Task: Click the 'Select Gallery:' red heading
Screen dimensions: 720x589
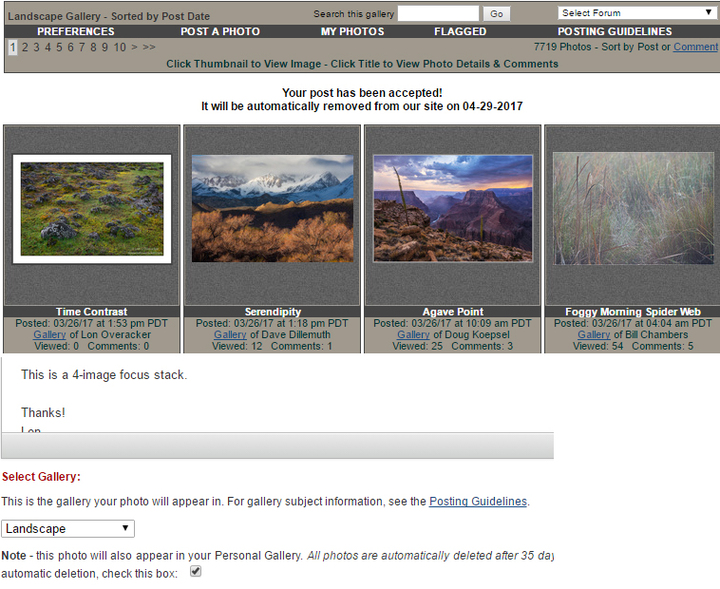Action: 41,477
